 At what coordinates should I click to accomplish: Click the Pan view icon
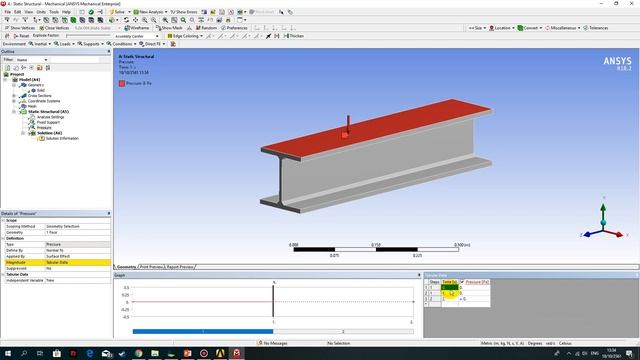(x=136, y=20)
